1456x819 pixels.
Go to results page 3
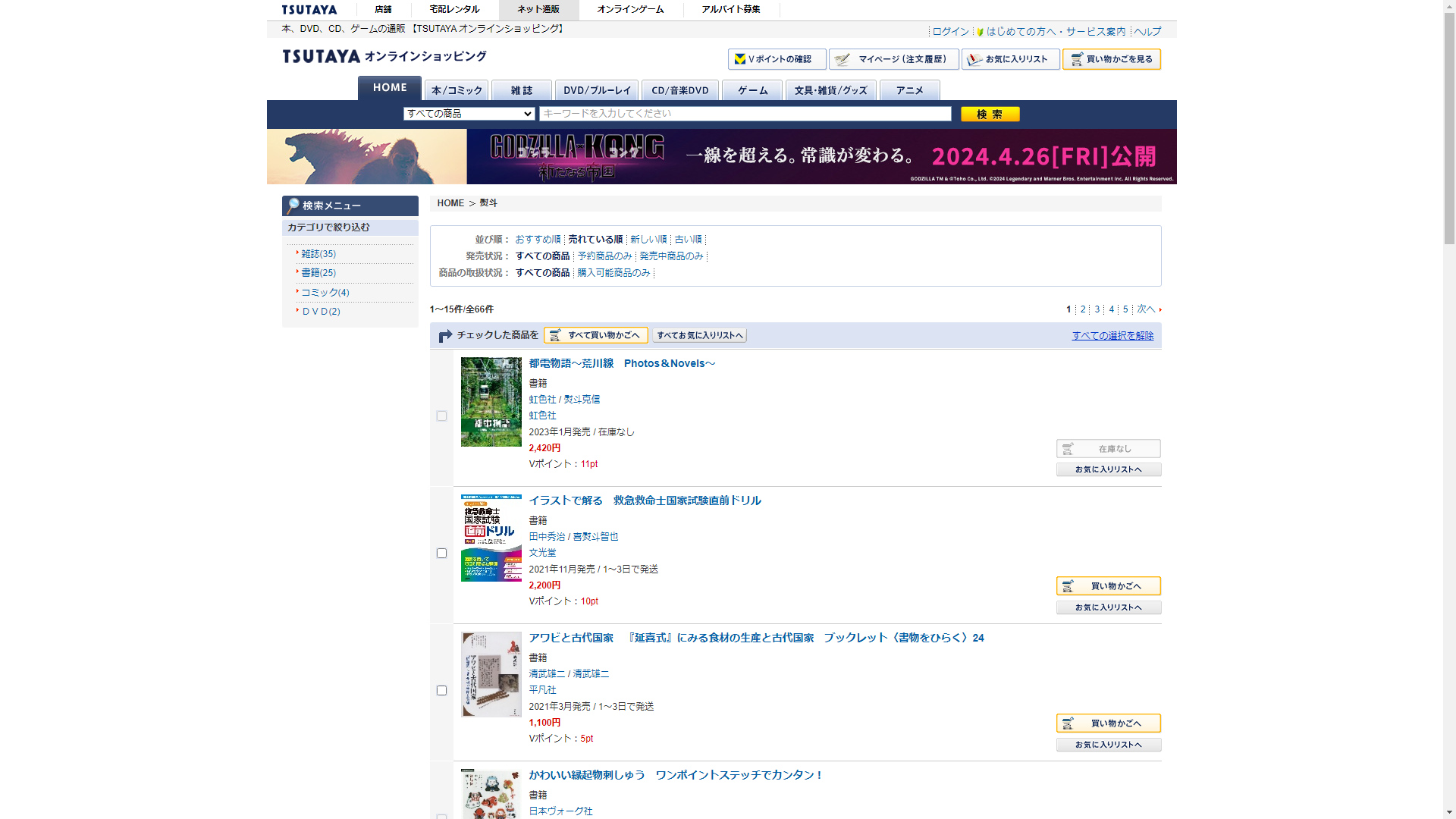(1097, 309)
